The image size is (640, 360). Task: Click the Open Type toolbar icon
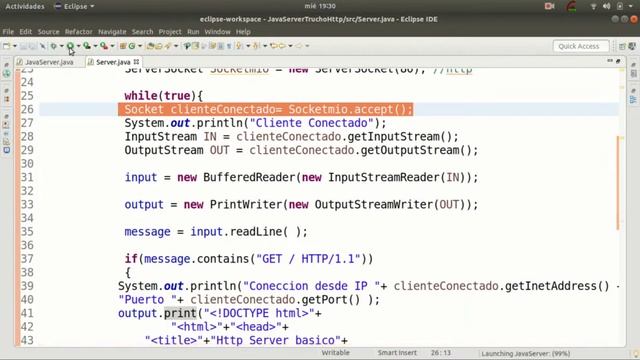(x=151, y=46)
